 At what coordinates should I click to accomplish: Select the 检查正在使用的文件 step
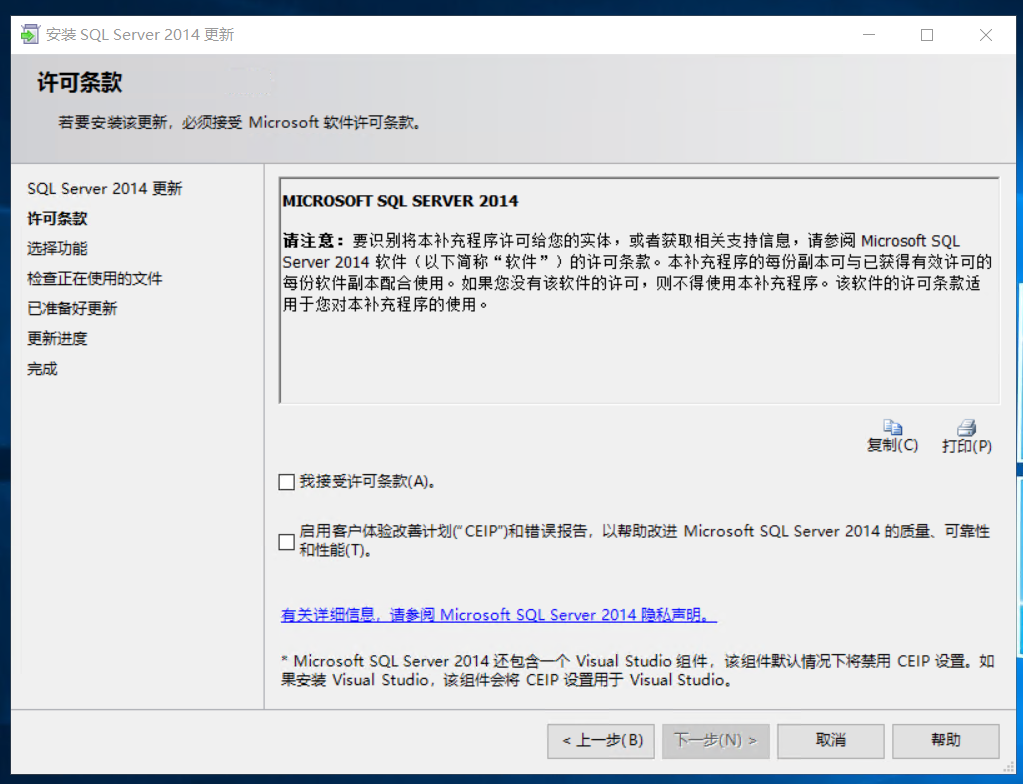pos(95,279)
